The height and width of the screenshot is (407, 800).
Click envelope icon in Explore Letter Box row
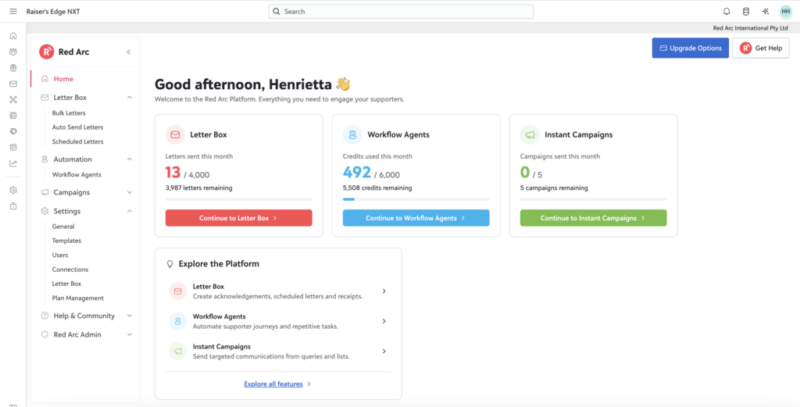[178, 291]
